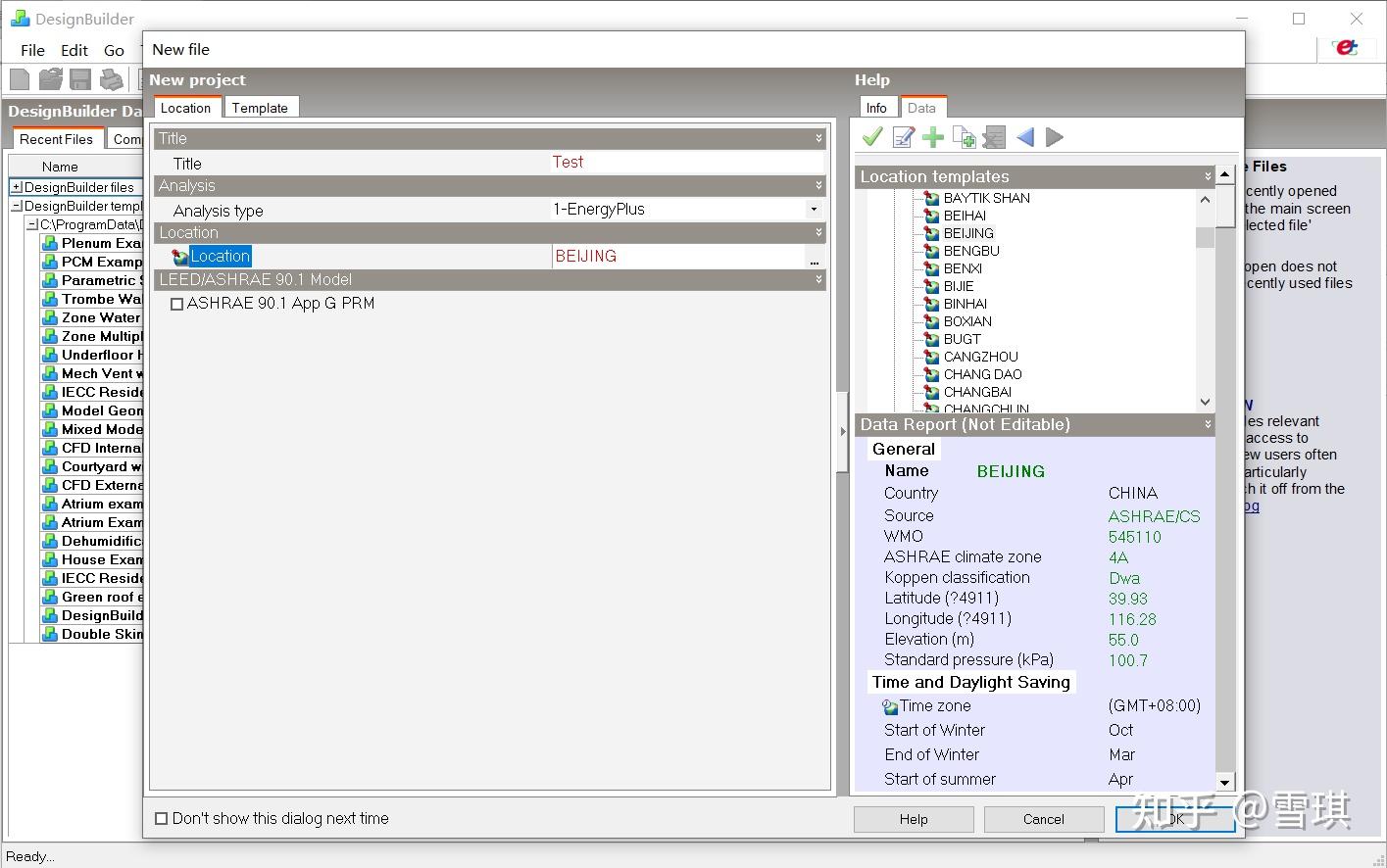Enable the ASHRAE 90.1 App G PRM checkbox
The width and height of the screenshot is (1387, 868).
point(177,305)
